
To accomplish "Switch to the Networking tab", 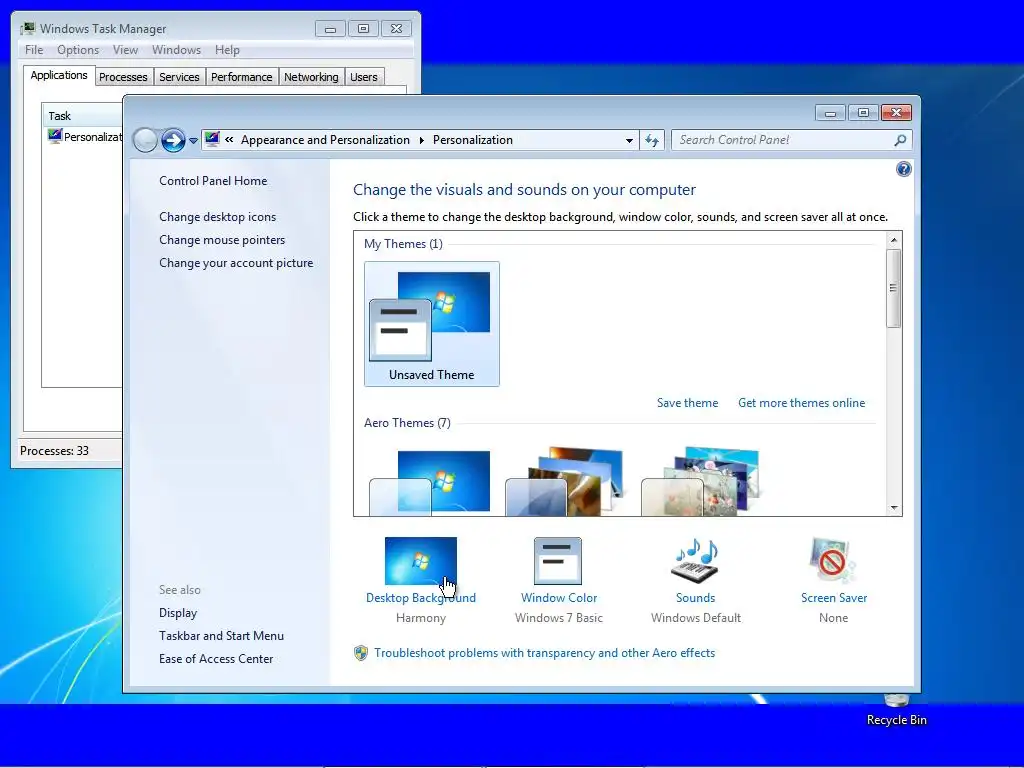I will 311,77.
